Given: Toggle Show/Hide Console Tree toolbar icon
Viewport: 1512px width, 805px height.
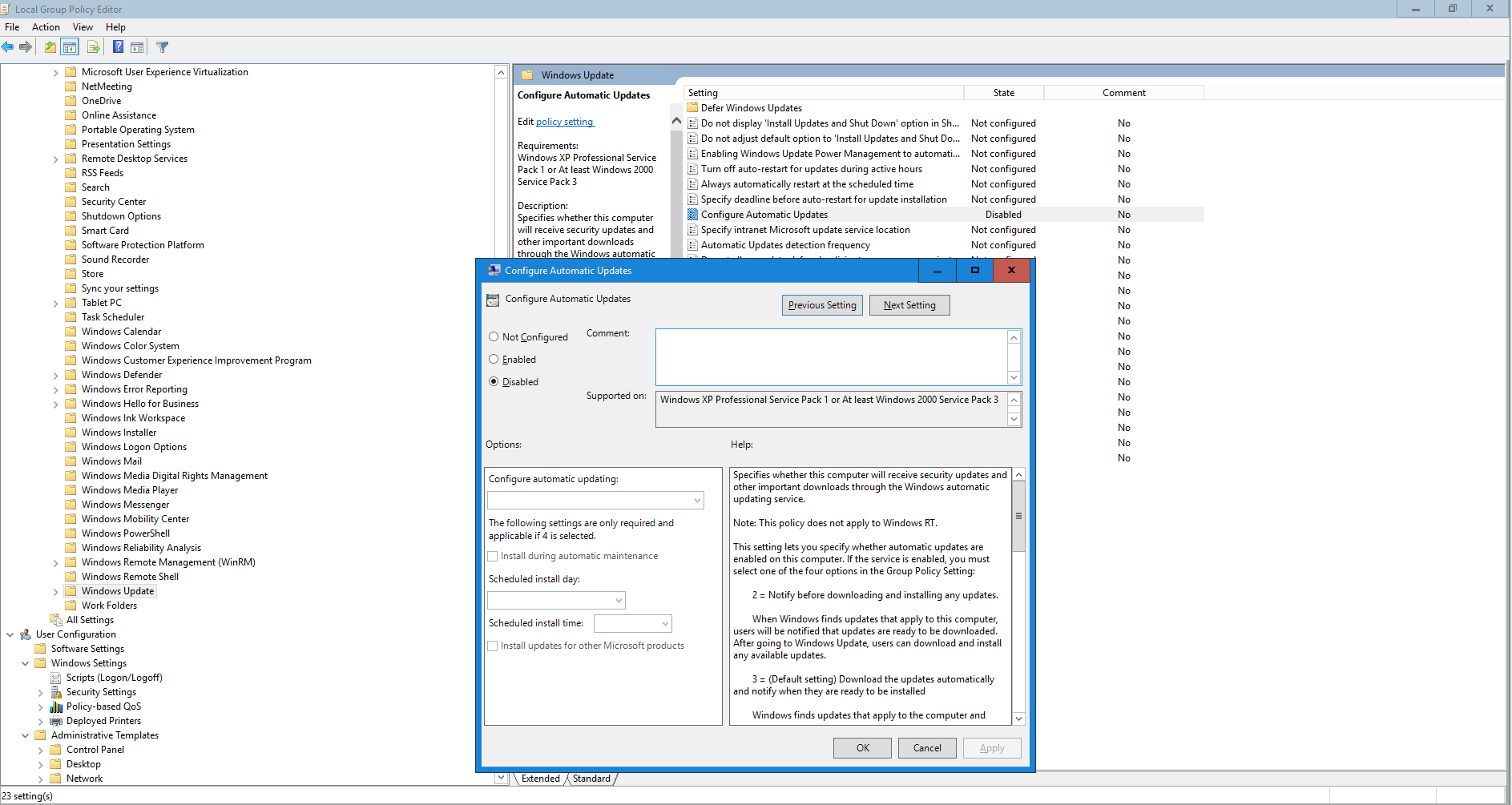Looking at the screenshot, I should 70,47.
